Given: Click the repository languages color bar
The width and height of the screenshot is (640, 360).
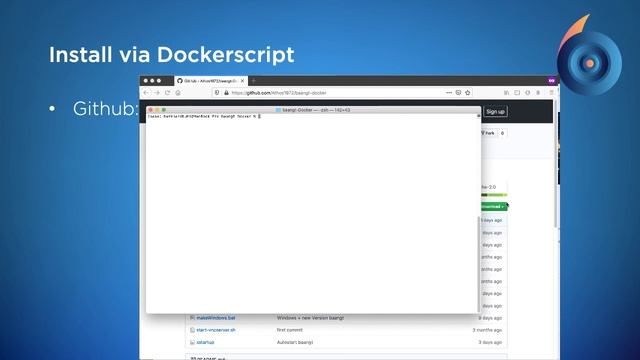Looking at the screenshot, I should pyautogui.click(x=494, y=195).
